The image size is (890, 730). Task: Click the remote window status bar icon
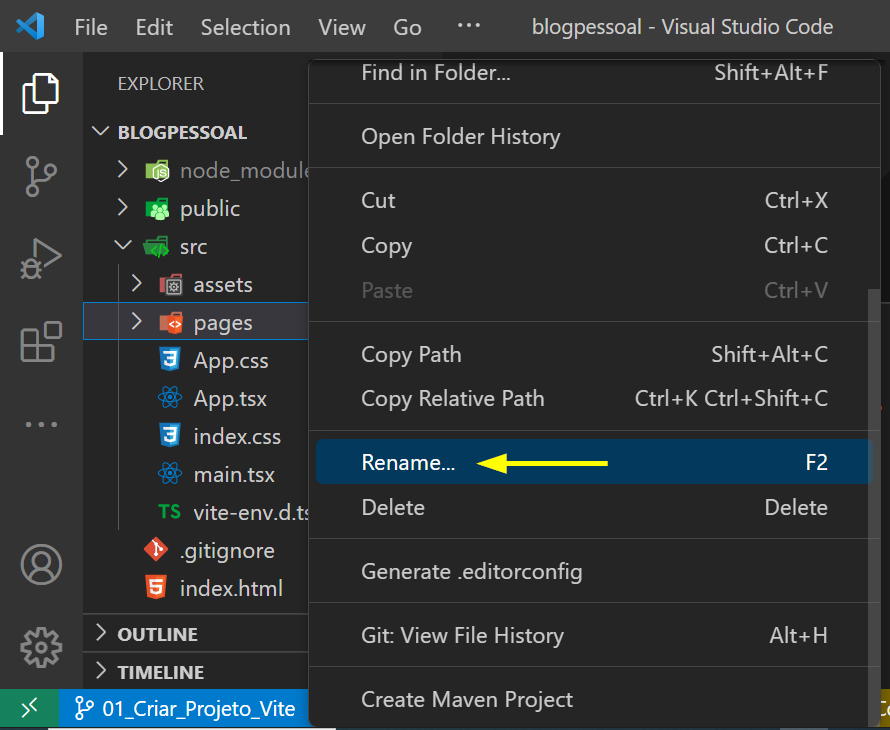(29, 708)
